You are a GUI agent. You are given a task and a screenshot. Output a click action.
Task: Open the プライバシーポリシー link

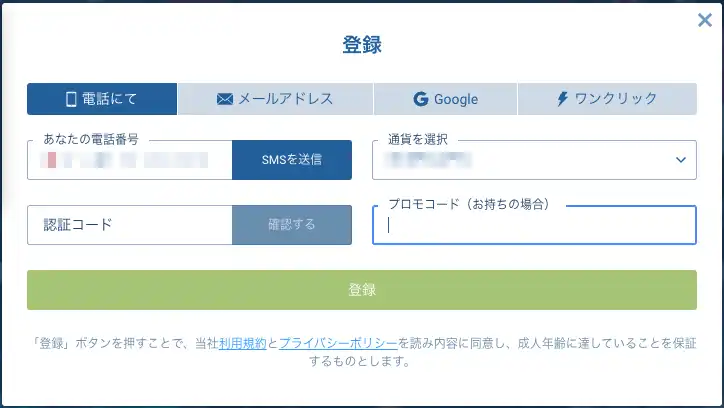click(338, 343)
